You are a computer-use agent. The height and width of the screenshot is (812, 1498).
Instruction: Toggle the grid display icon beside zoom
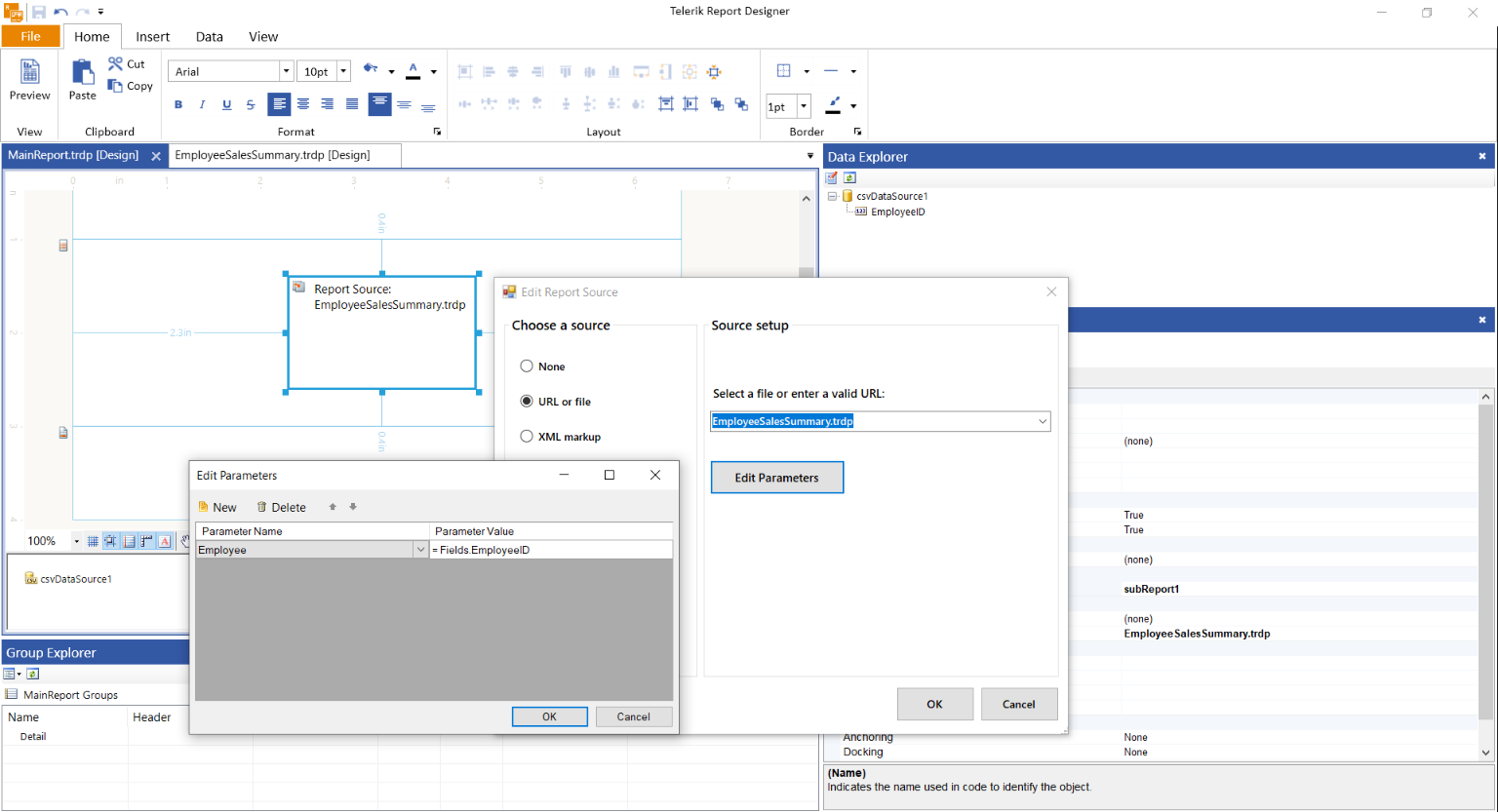93,541
